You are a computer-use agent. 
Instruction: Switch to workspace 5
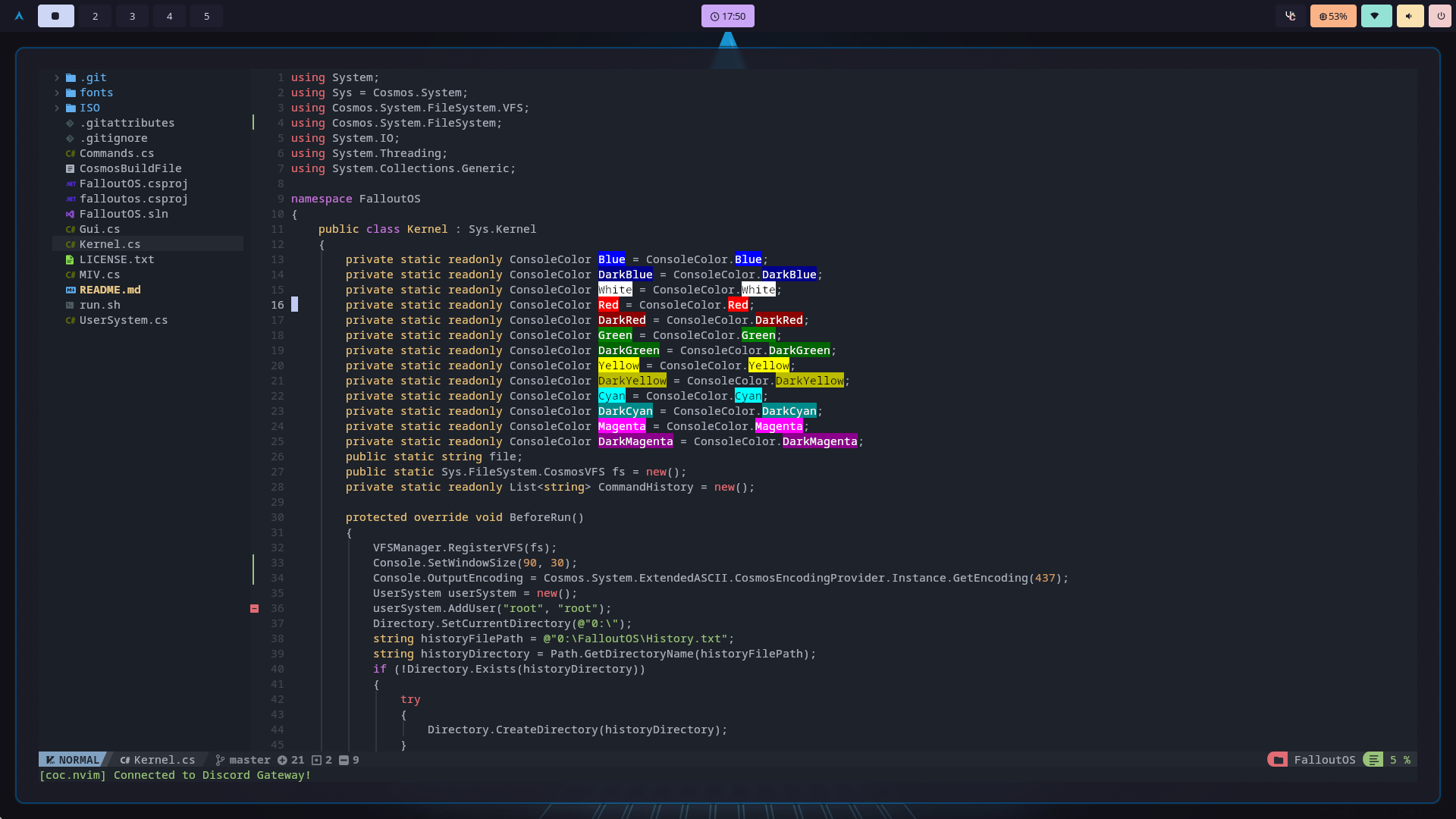click(206, 16)
